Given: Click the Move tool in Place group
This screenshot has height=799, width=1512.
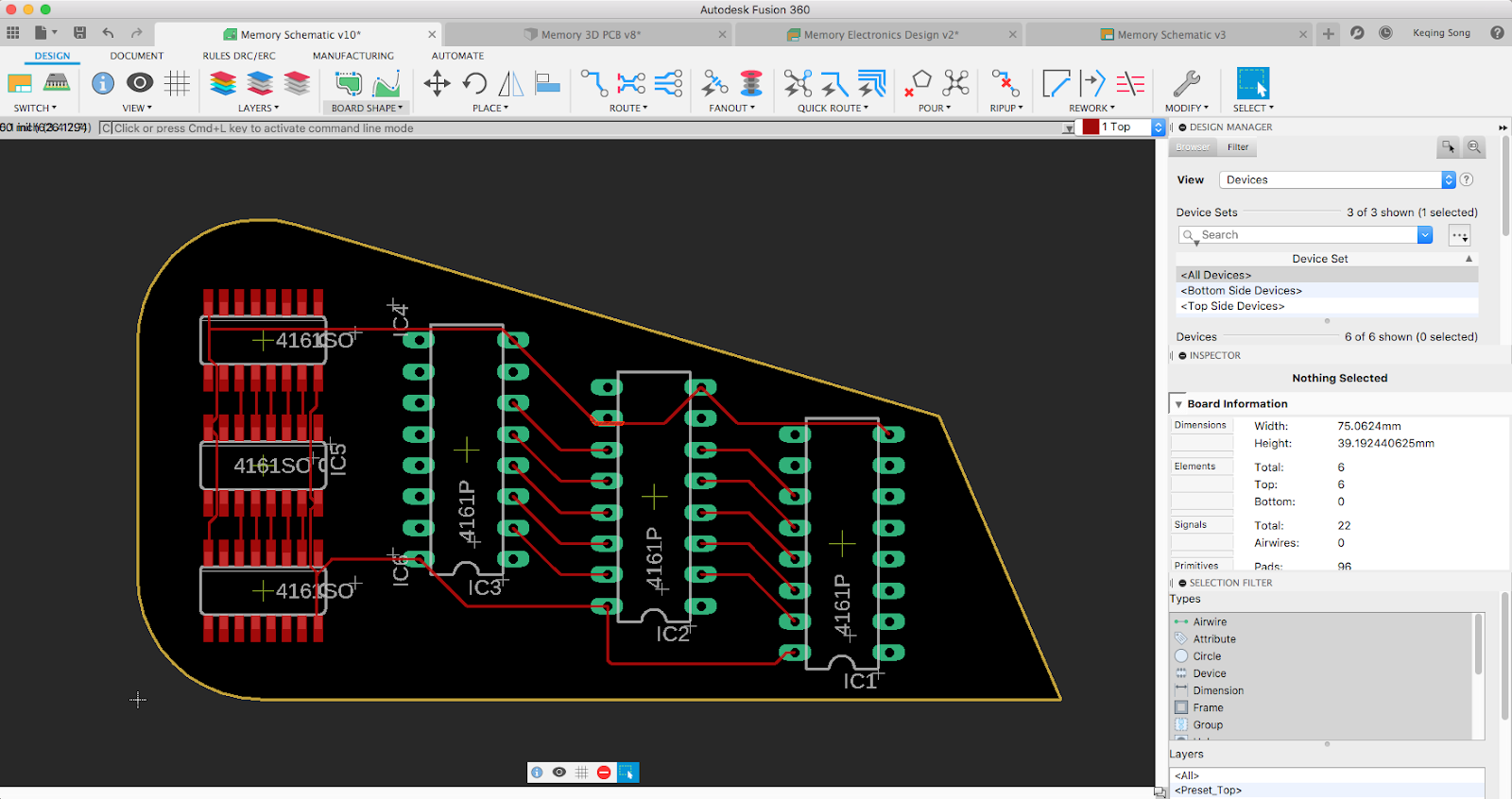Looking at the screenshot, I should (437, 84).
